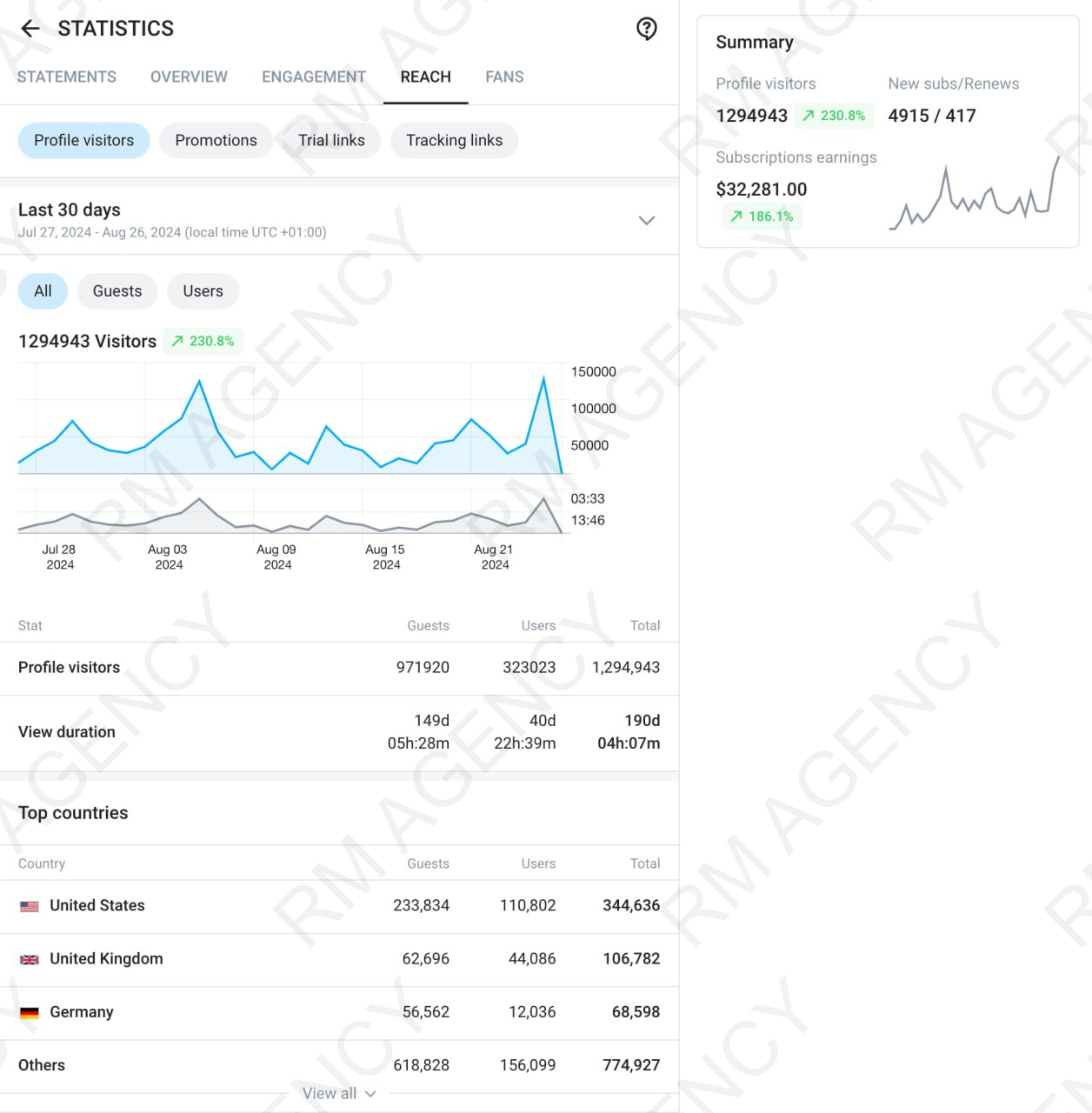Select the Germany country name

[x=82, y=1012]
